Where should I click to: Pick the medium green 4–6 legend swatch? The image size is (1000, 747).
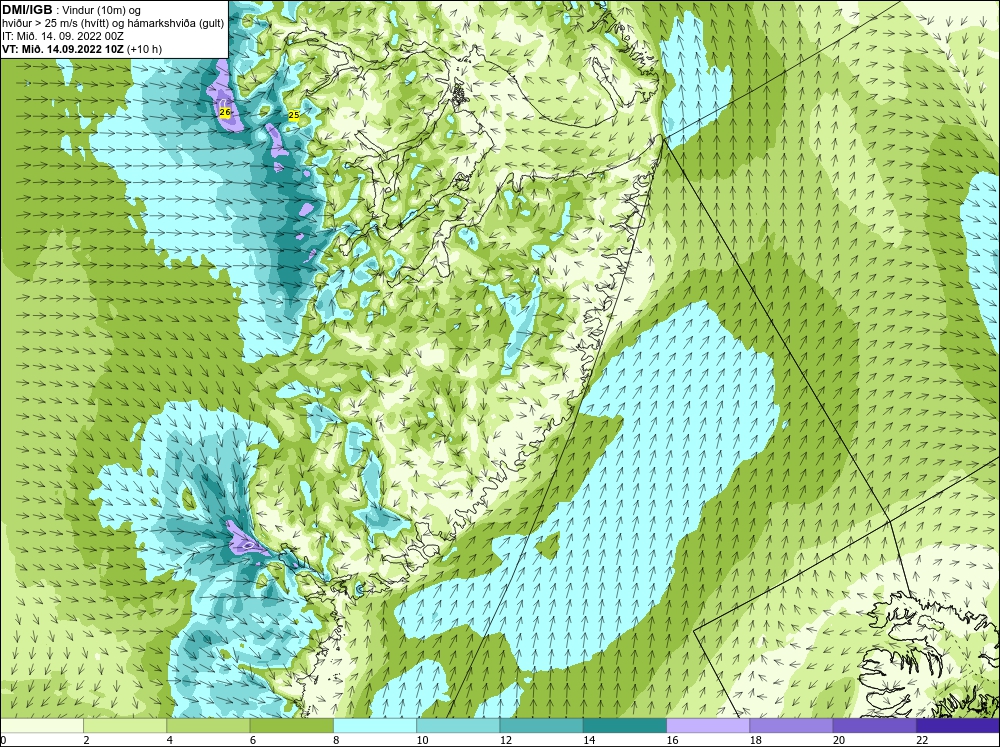tap(208, 725)
